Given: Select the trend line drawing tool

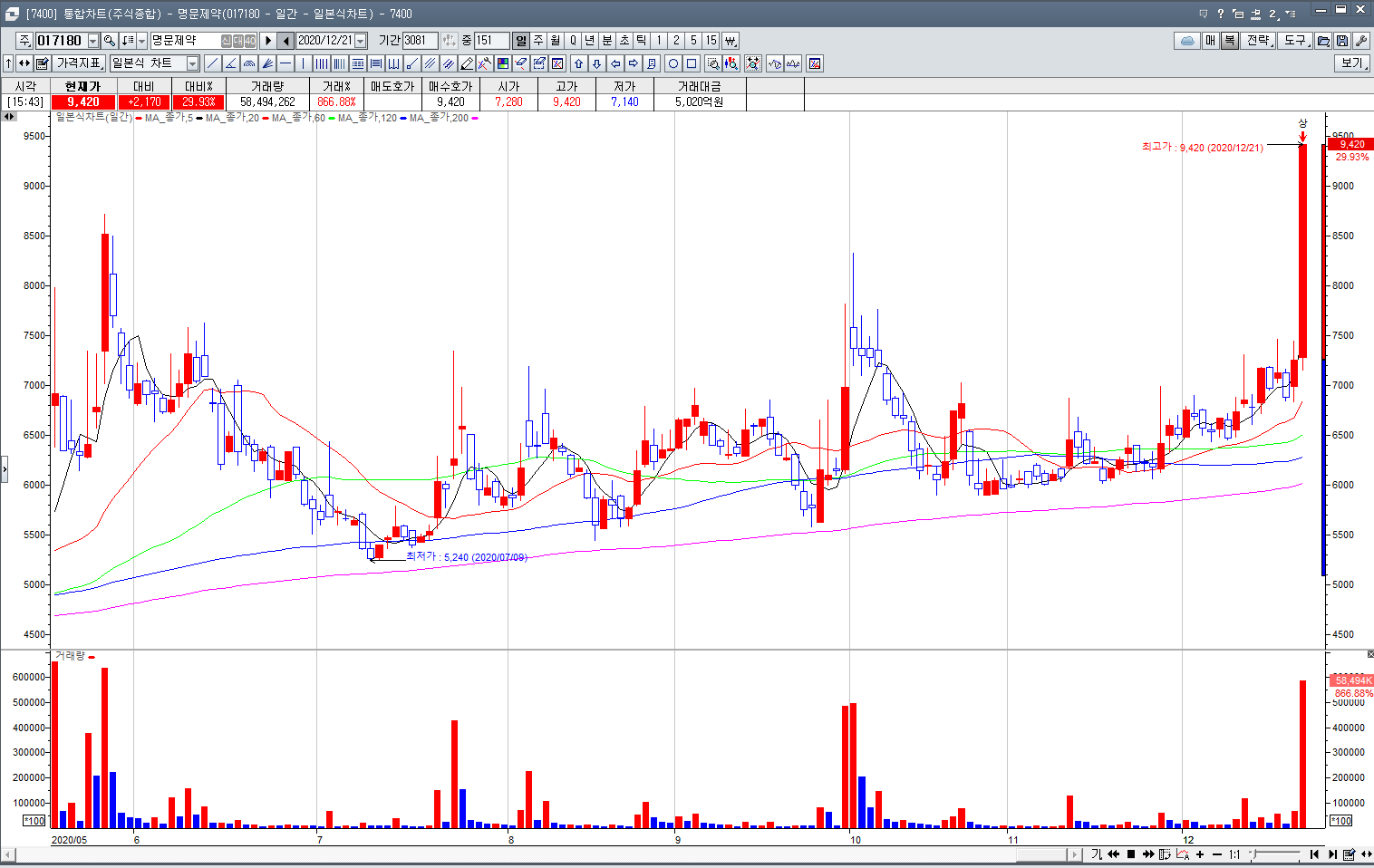Looking at the screenshot, I should tap(212, 63).
